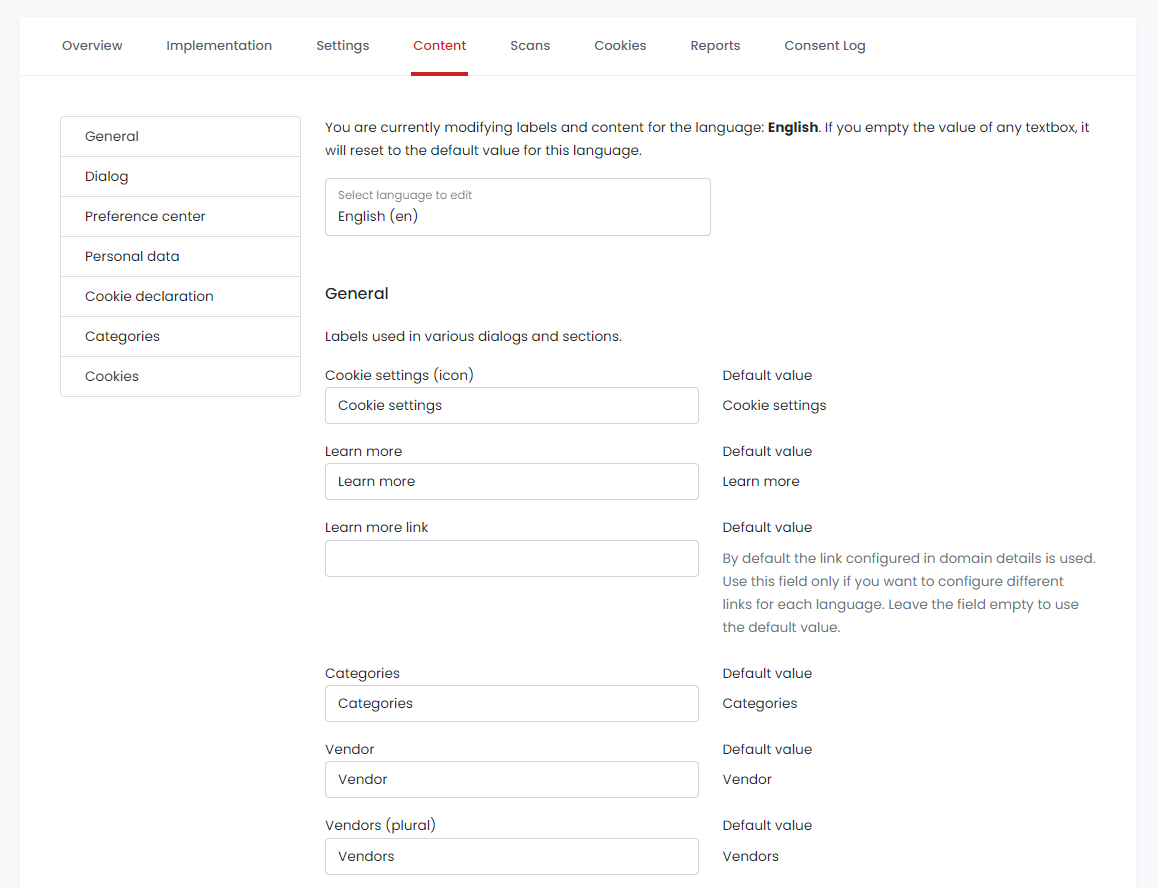Open the Implementation tab
The width and height of the screenshot is (1159, 888).
tap(219, 45)
